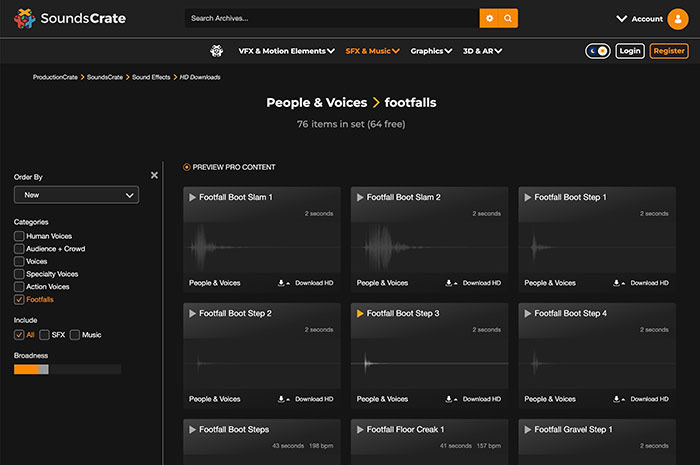
Task: Click the ProductionCrate mascot icon in nav bar
Action: coord(217,51)
